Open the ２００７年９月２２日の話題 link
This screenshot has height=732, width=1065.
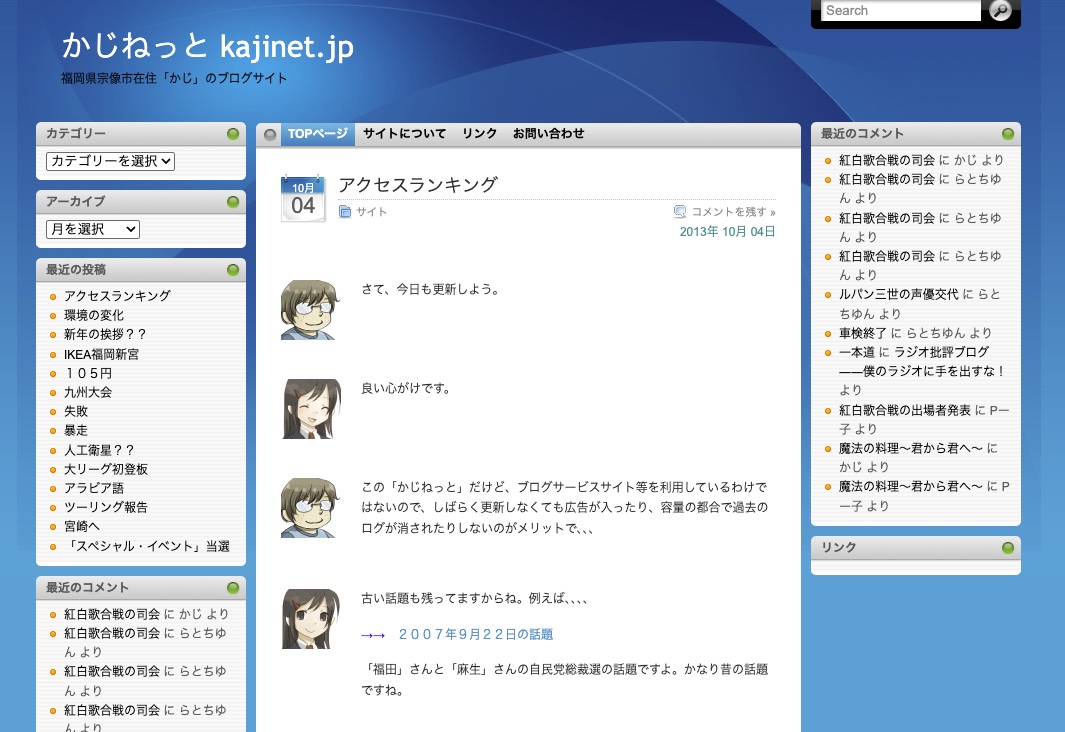475,634
